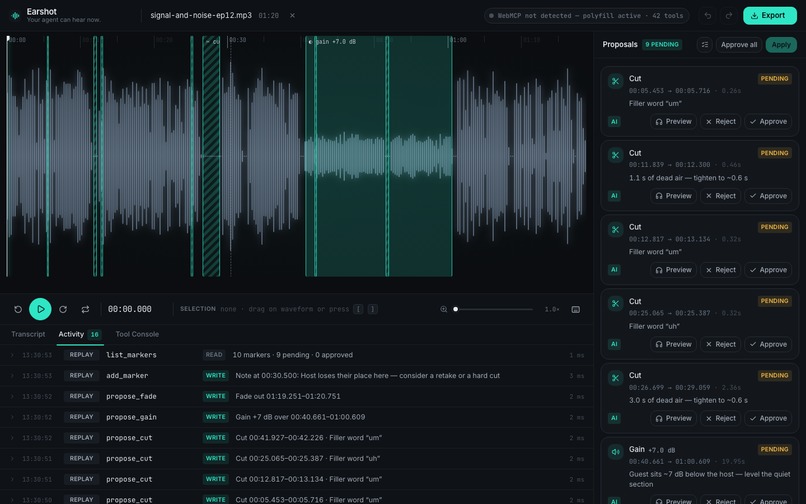This screenshot has height=504, width=806.
Task: Click scissors icon of the 00:11.839 cut
Action: [x=615, y=155]
